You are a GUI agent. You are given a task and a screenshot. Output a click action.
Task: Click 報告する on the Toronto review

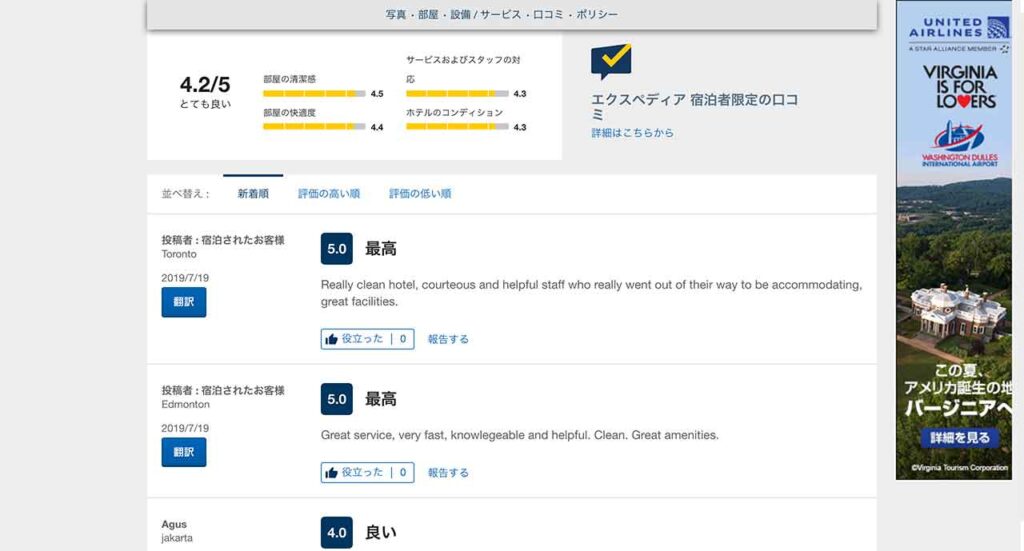(x=448, y=339)
